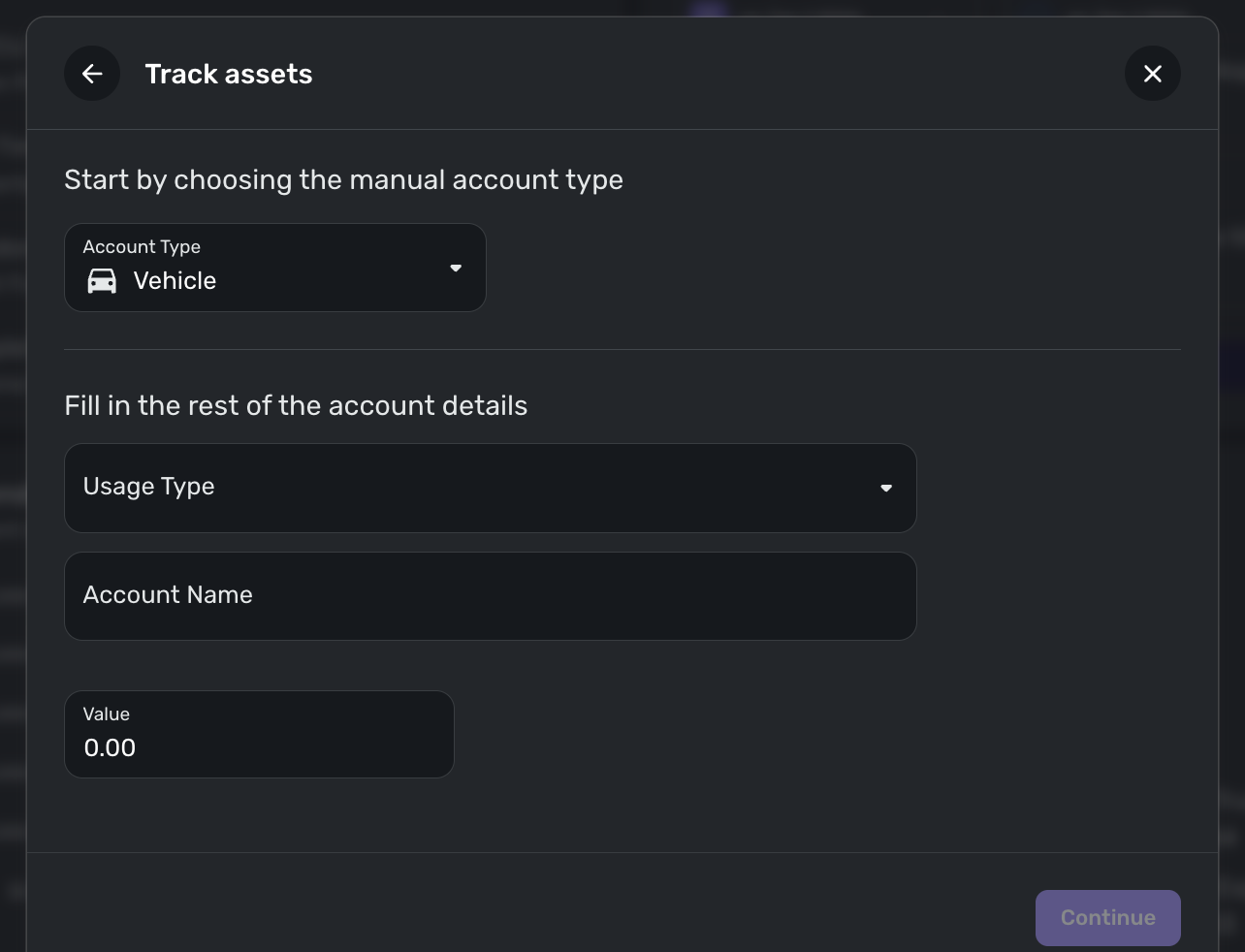Click the Track assets title
Image resolution: width=1245 pixels, height=952 pixels.
click(x=229, y=75)
